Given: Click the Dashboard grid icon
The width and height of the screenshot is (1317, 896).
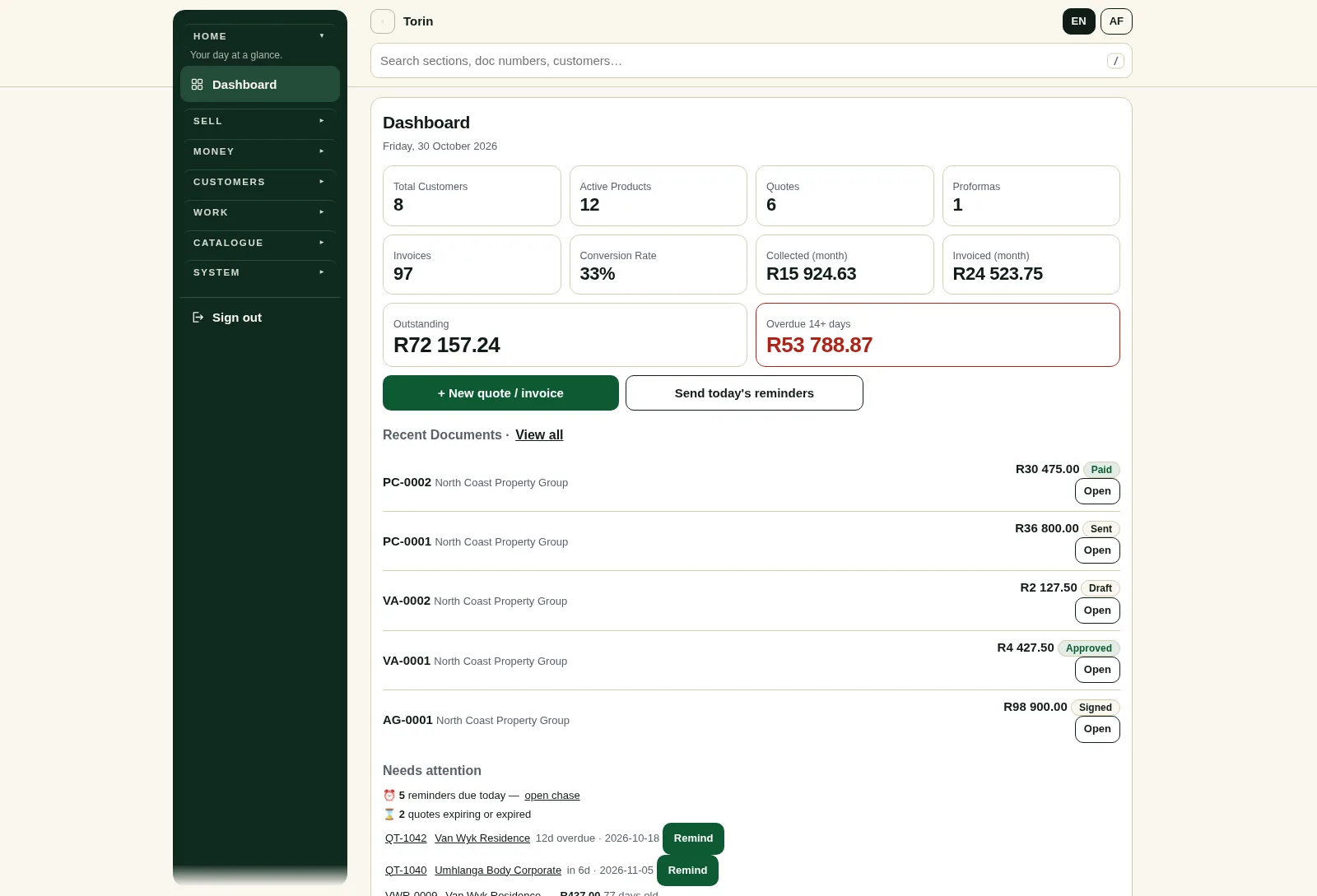Looking at the screenshot, I should (197, 85).
